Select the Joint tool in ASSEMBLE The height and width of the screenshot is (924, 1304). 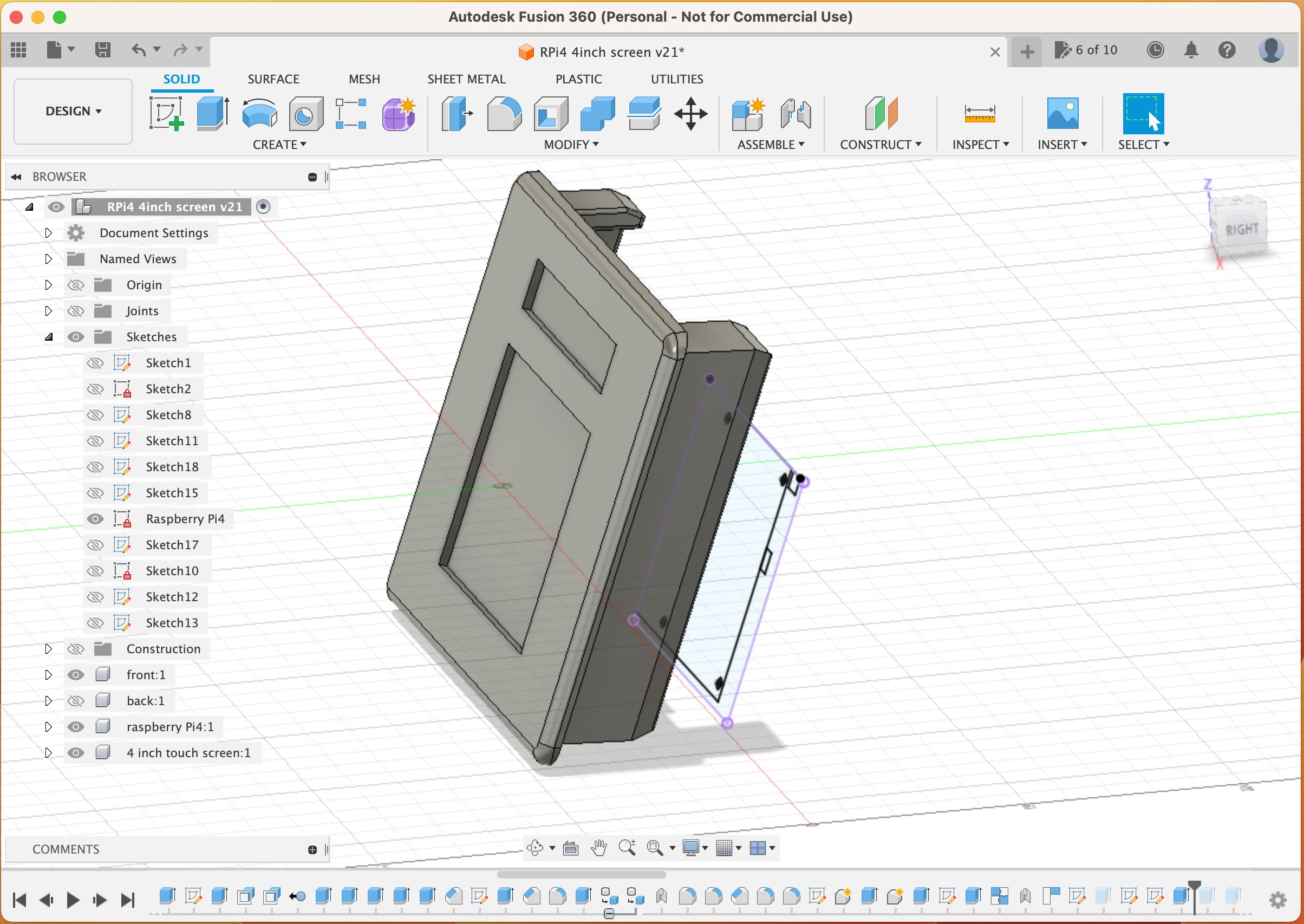point(794,111)
